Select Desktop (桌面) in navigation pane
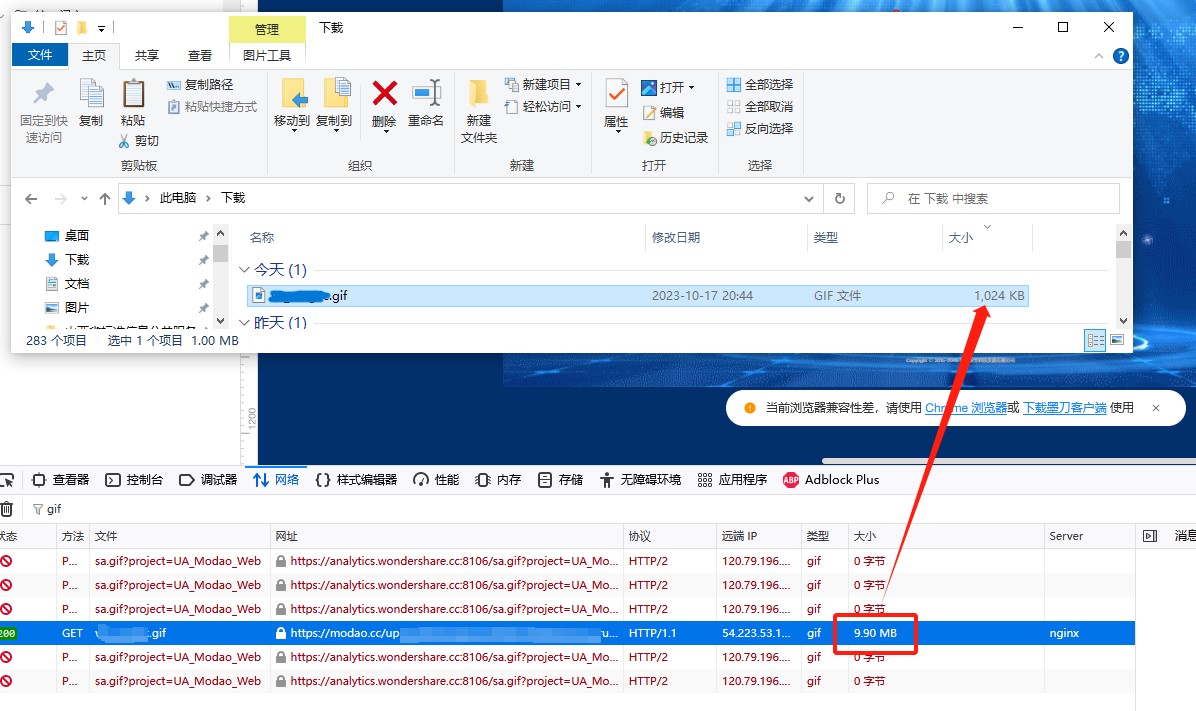This screenshot has width=1196, height=711. (x=67, y=236)
